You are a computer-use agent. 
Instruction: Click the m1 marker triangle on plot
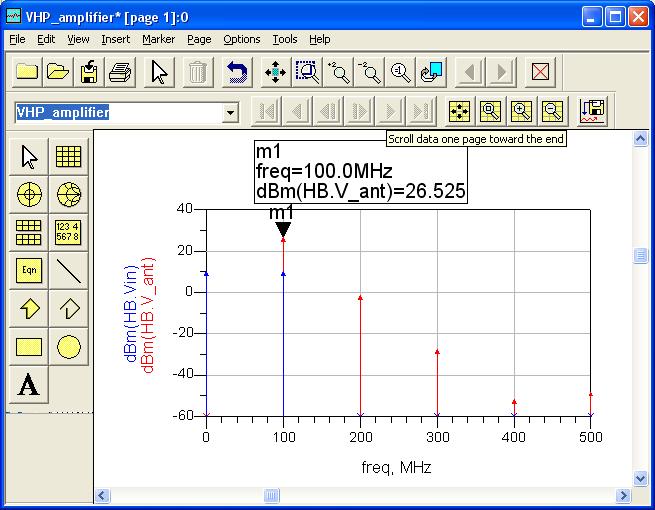(x=283, y=230)
